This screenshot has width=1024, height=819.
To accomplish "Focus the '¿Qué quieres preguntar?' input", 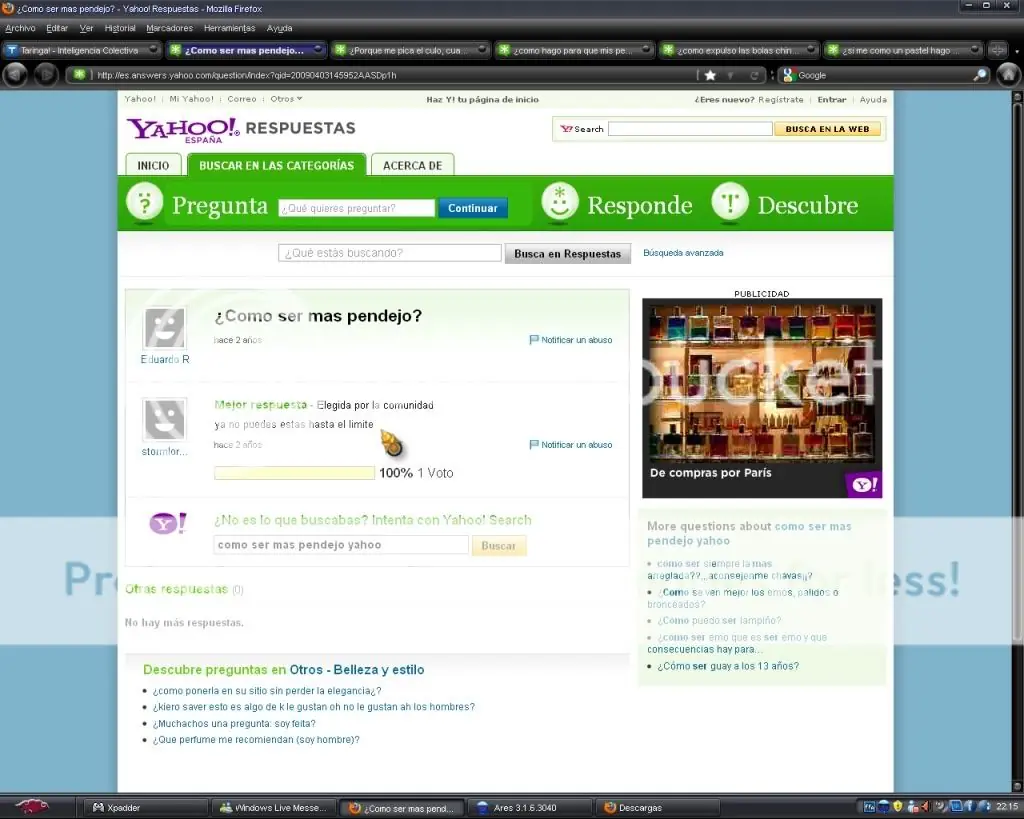I will click(357, 208).
